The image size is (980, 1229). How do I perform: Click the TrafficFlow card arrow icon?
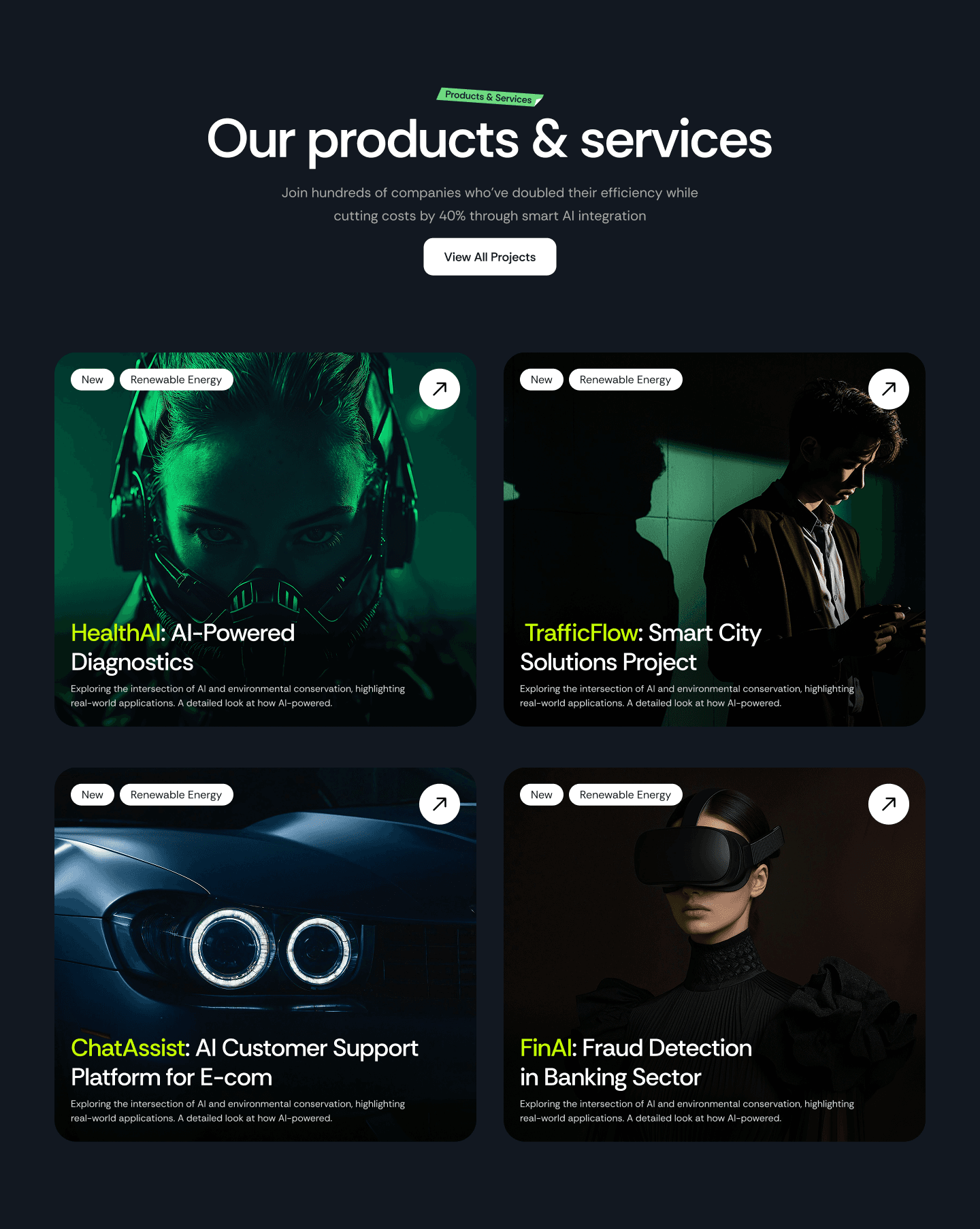coord(889,389)
